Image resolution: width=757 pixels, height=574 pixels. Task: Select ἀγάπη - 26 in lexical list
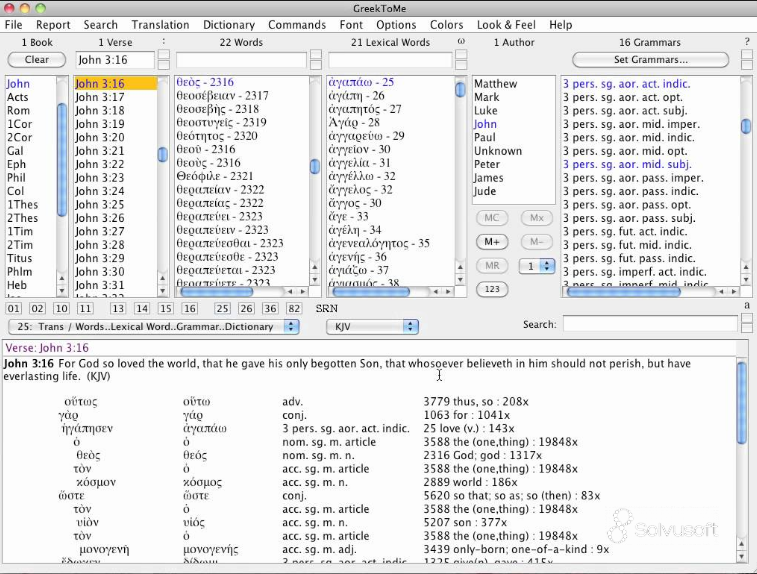pyautogui.click(x=356, y=96)
